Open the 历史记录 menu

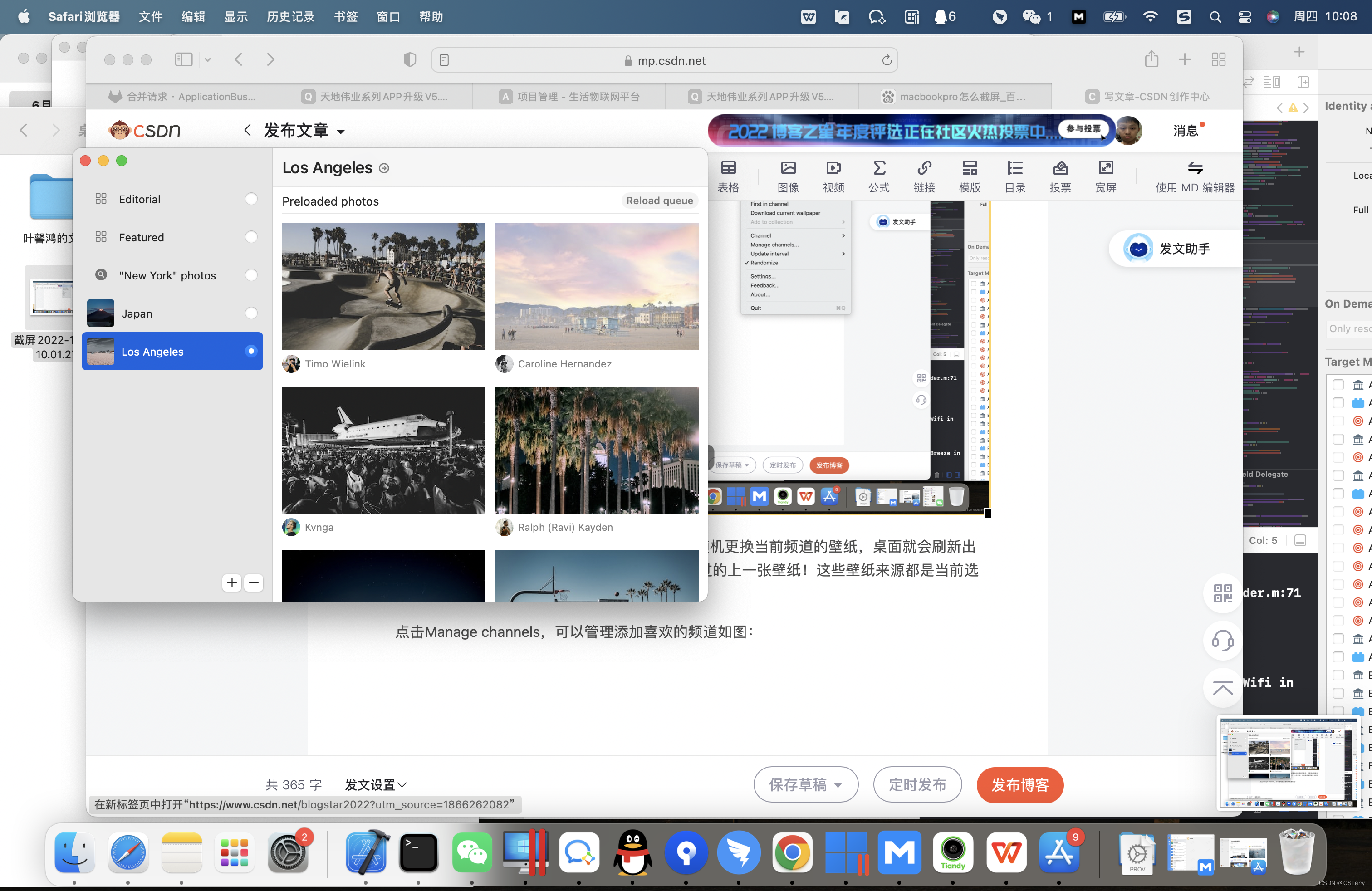point(290,17)
